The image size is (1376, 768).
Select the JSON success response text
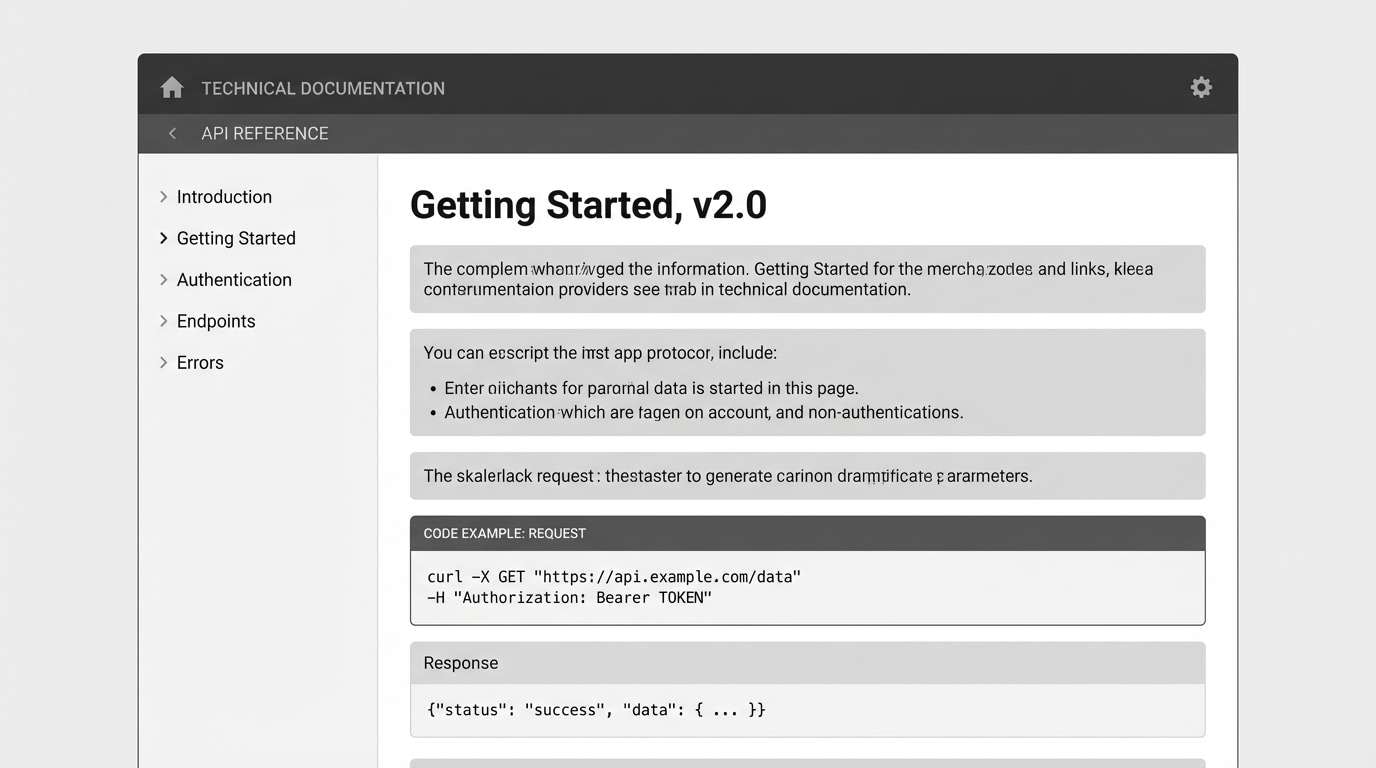click(596, 709)
